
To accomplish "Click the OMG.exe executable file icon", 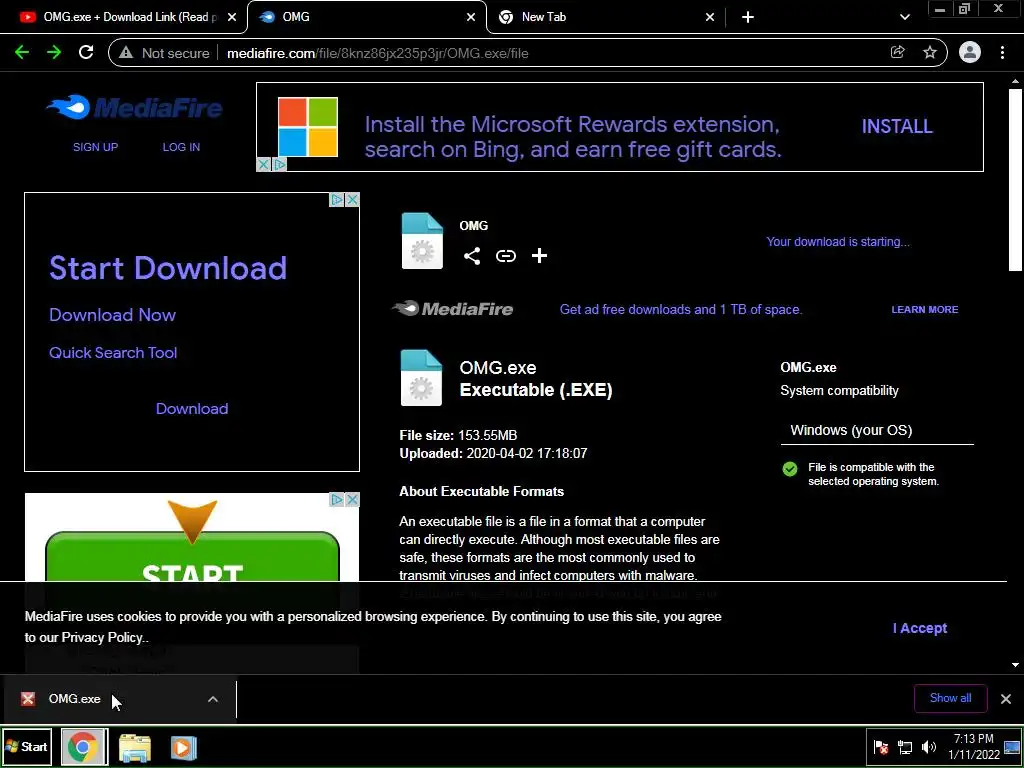I will tap(421, 378).
